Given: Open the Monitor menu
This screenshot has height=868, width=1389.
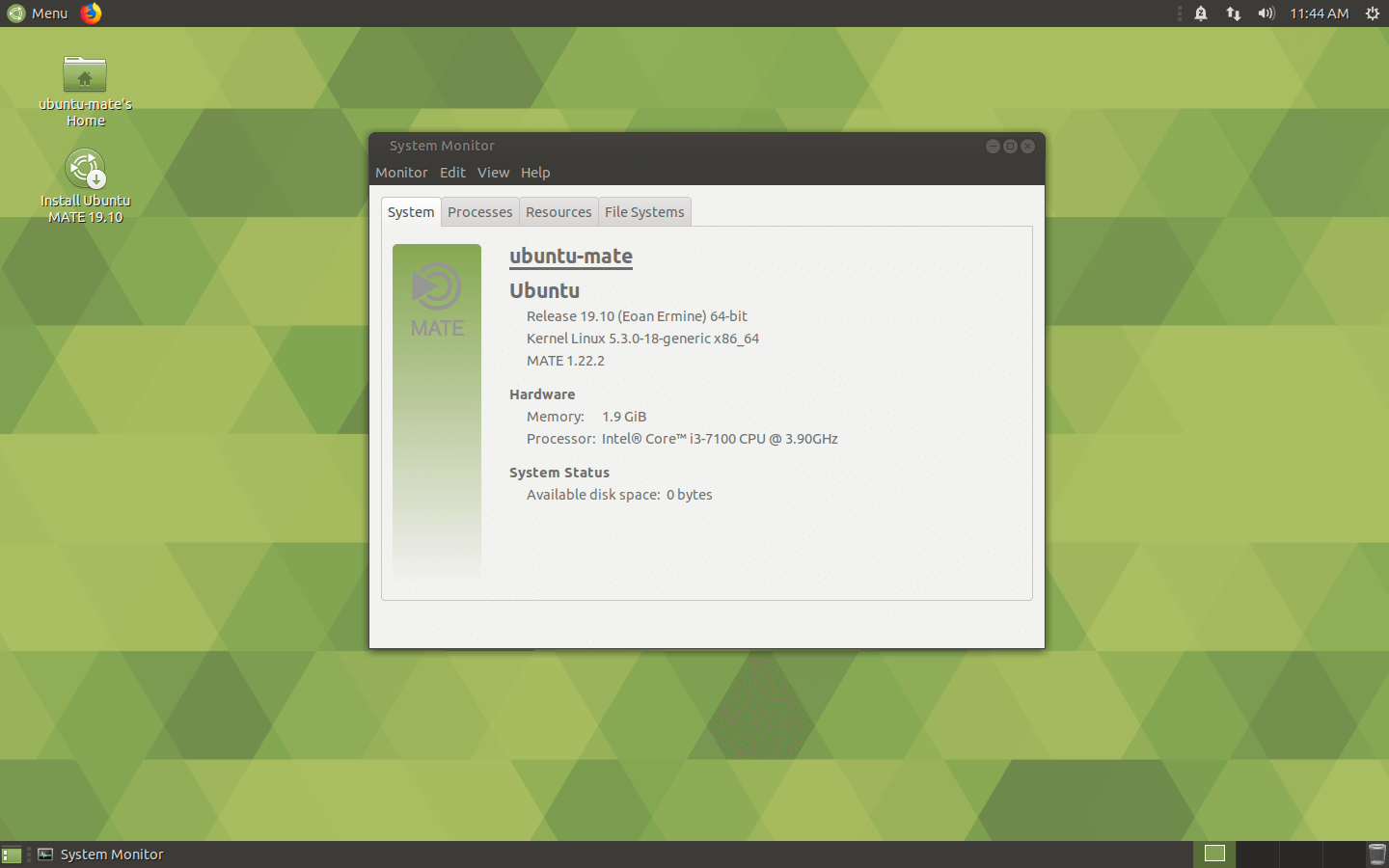Looking at the screenshot, I should [401, 173].
